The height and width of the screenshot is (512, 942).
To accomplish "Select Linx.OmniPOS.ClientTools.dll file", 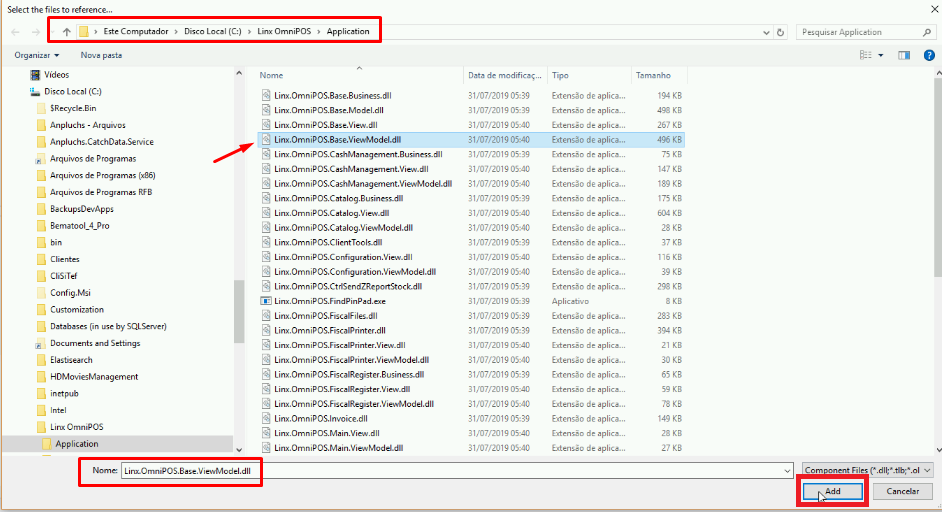I will point(328,243).
